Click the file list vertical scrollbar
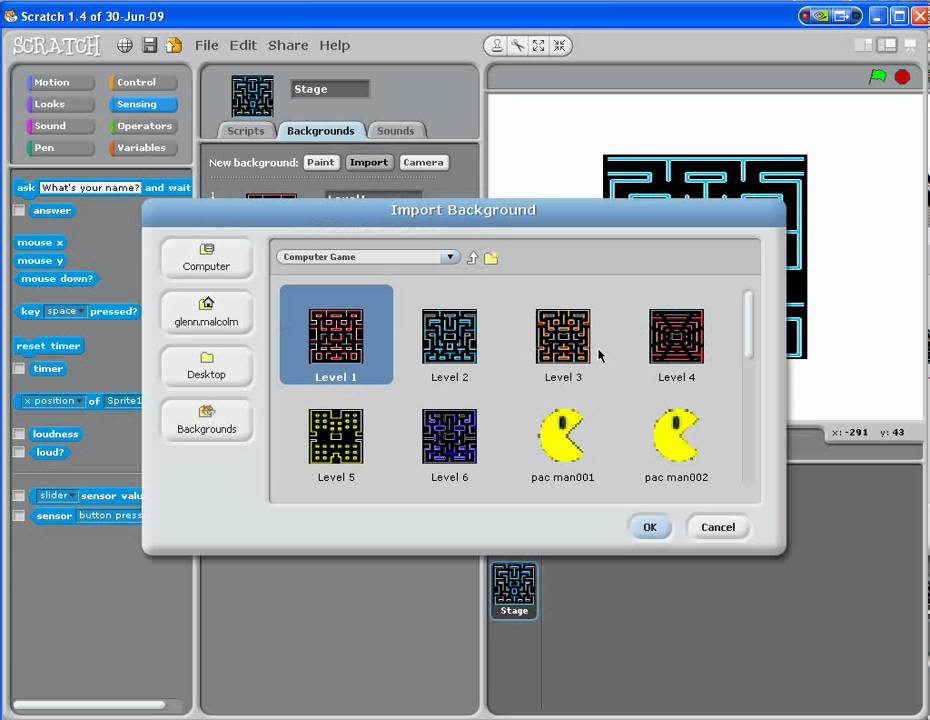This screenshot has height=720, width=930. [x=749, y=324]
